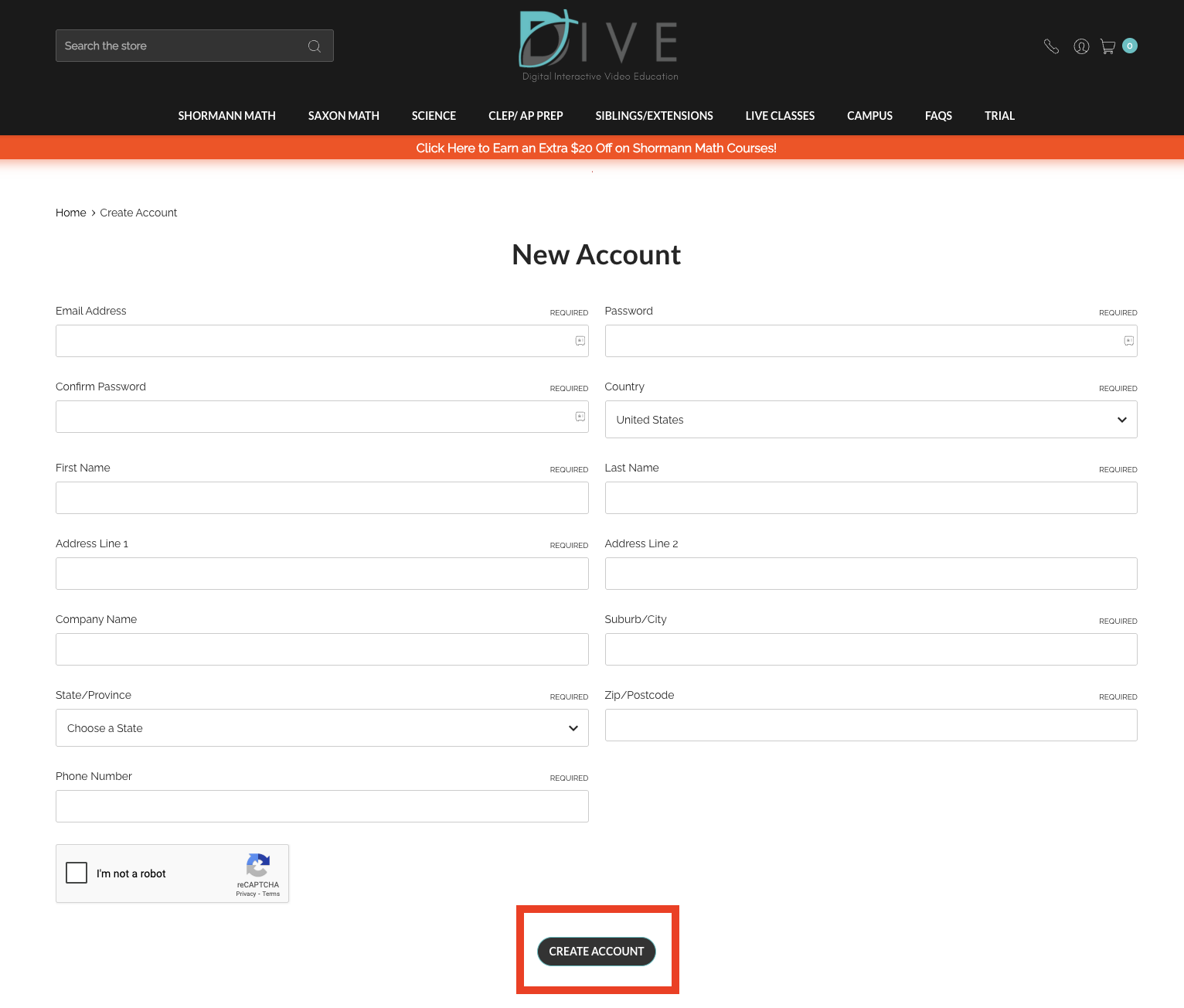
Task: Open reCAPTCHA Privacy link
Action: click(x=246, y=894)
